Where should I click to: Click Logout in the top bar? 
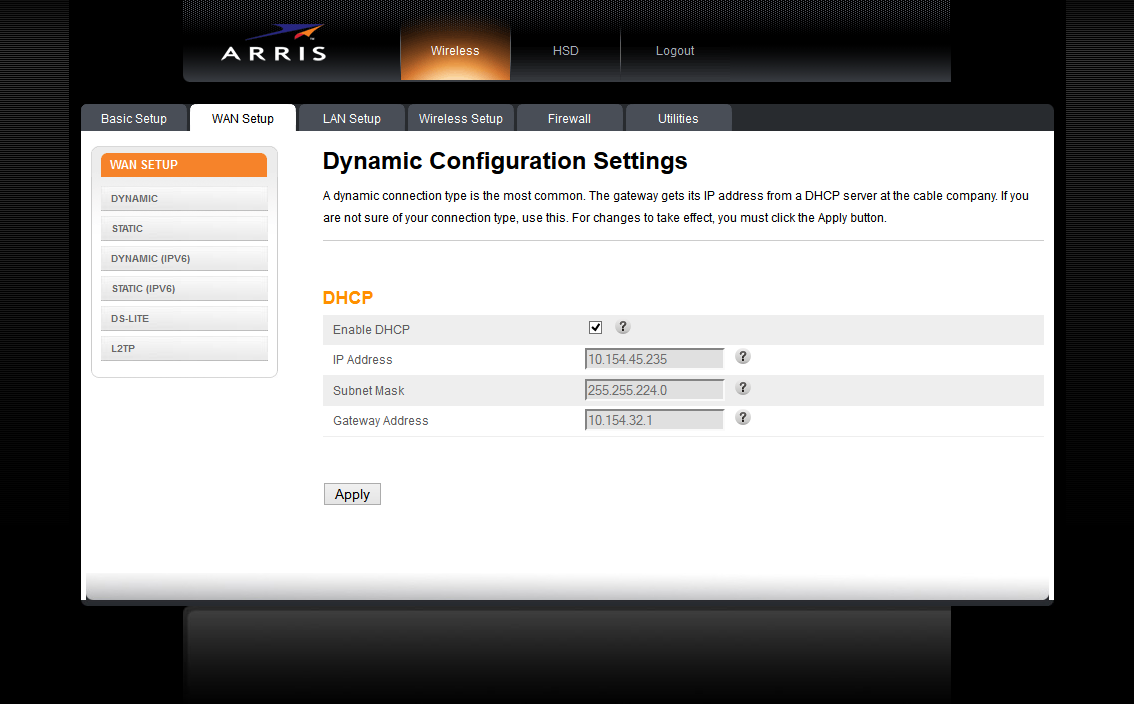675,51
